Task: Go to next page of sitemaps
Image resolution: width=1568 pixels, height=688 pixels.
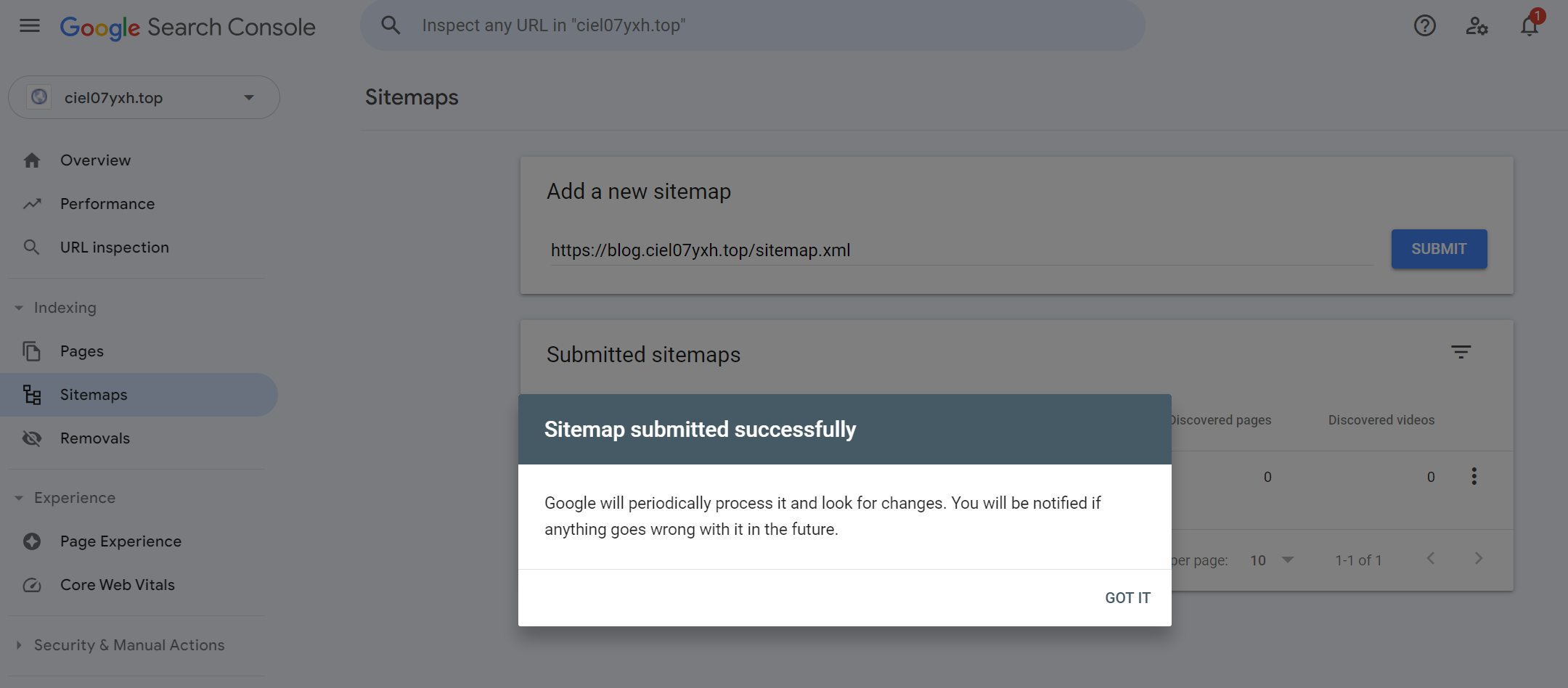Action: point(1479,559)
